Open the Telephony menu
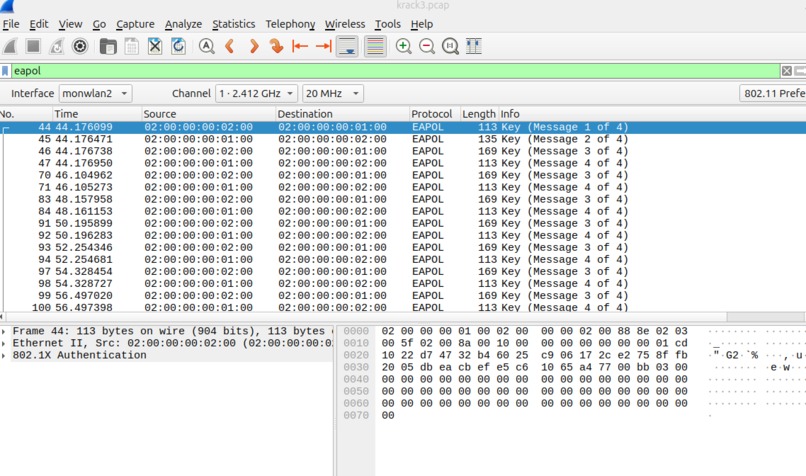Viewport: 806px width, 476px height. [290, 24]
